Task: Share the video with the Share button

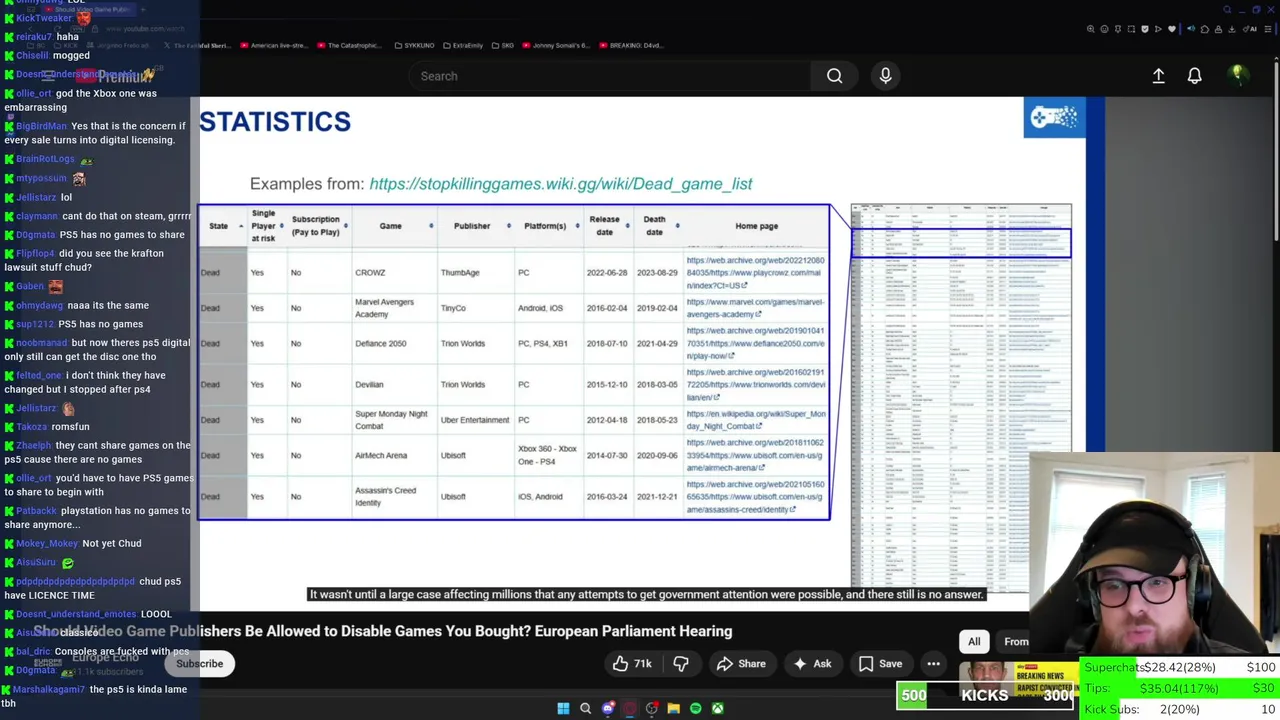Action: tap(741, 664)
